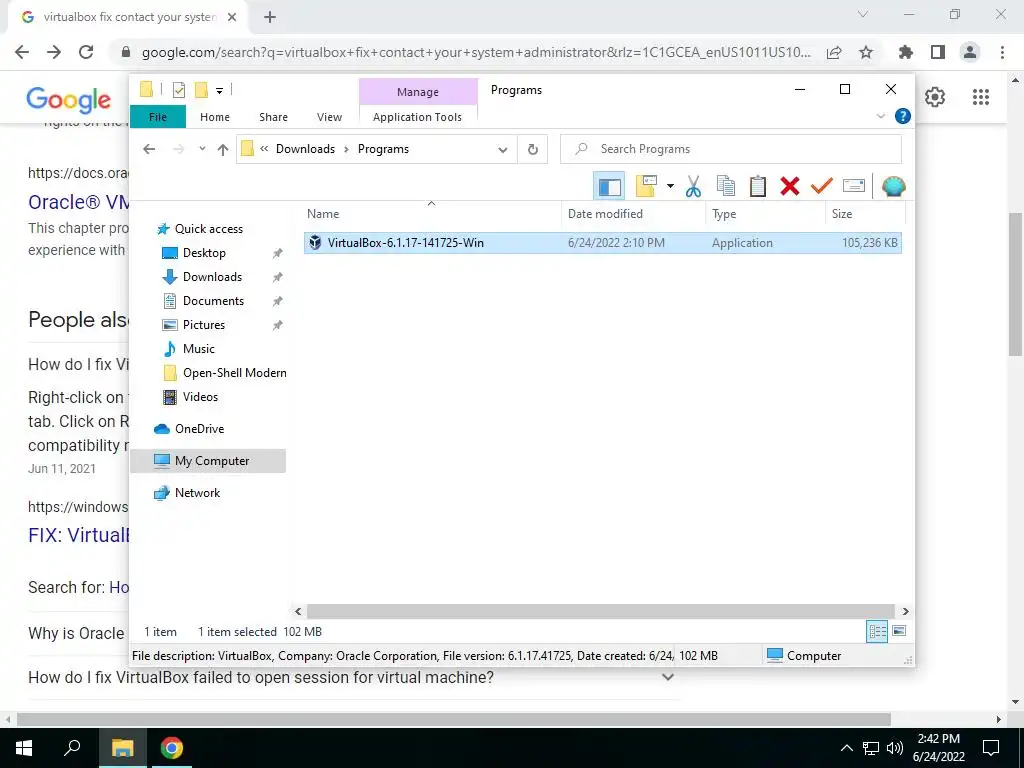
Task: Click the VirtualBox application file icon
Action: (315, 243)
